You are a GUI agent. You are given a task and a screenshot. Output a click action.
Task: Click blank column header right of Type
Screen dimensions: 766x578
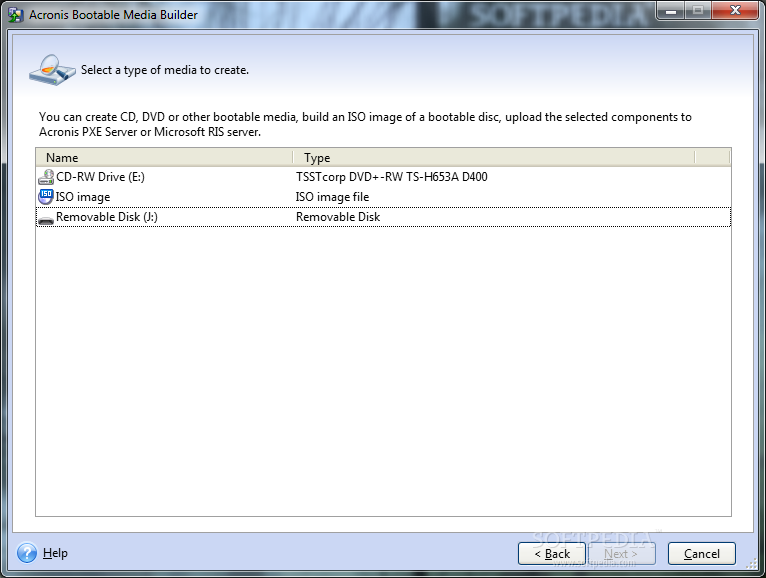point(712,157)
